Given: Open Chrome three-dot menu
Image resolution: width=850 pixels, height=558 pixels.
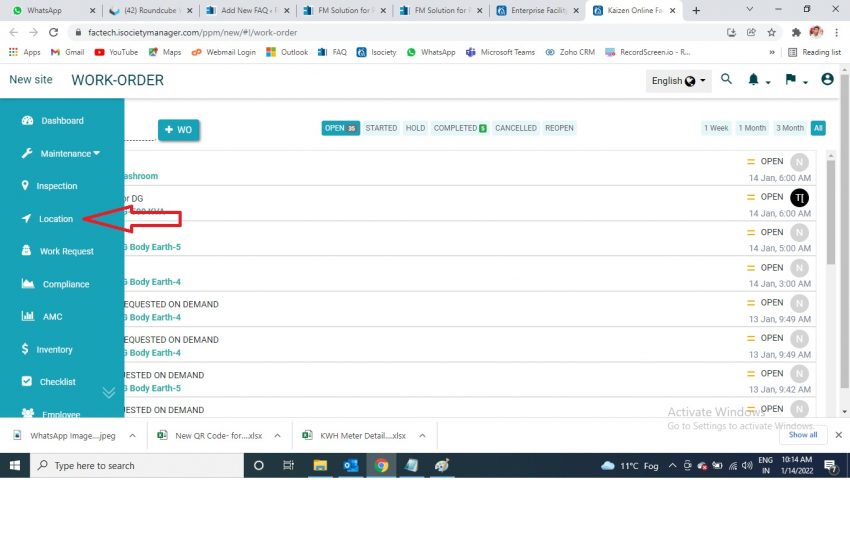Looking at the screenshot, I should click(x=836, y=33).
